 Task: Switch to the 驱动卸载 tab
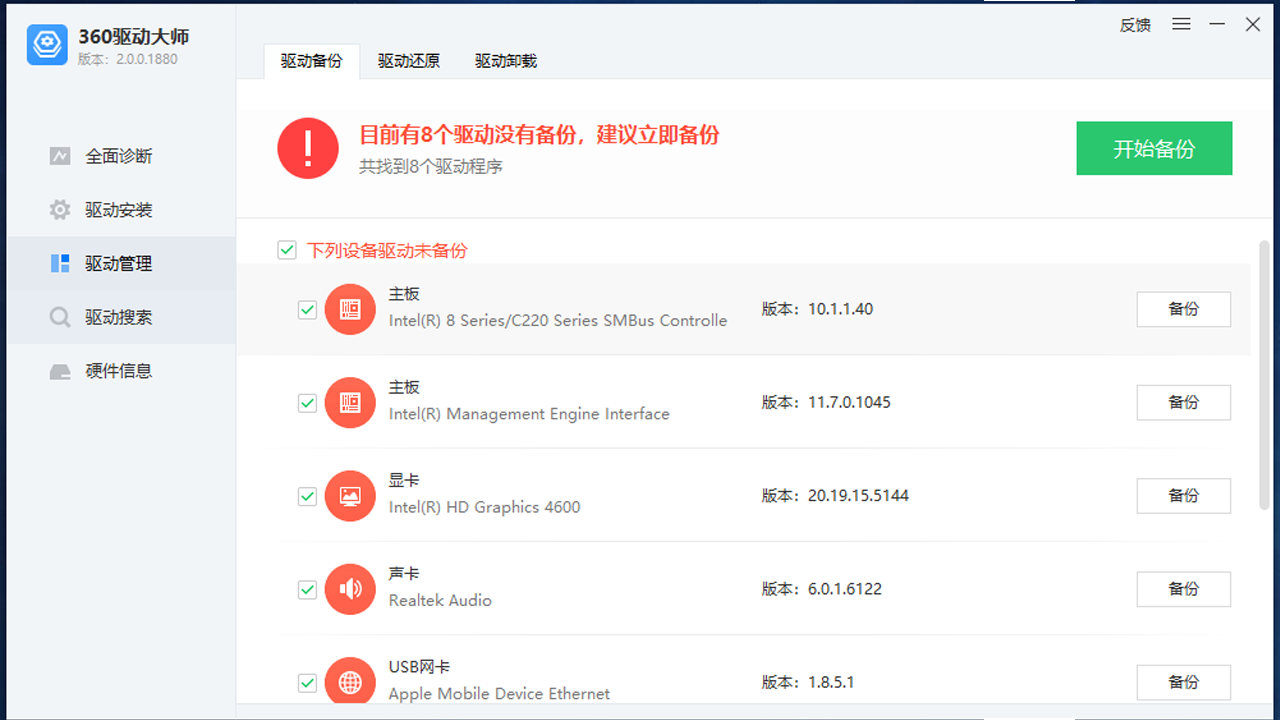(504, 61)
